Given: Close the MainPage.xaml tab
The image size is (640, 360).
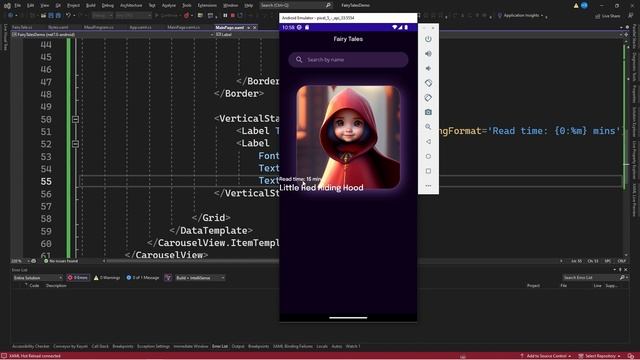Looking at the screenshot, I should pos(255,27).
